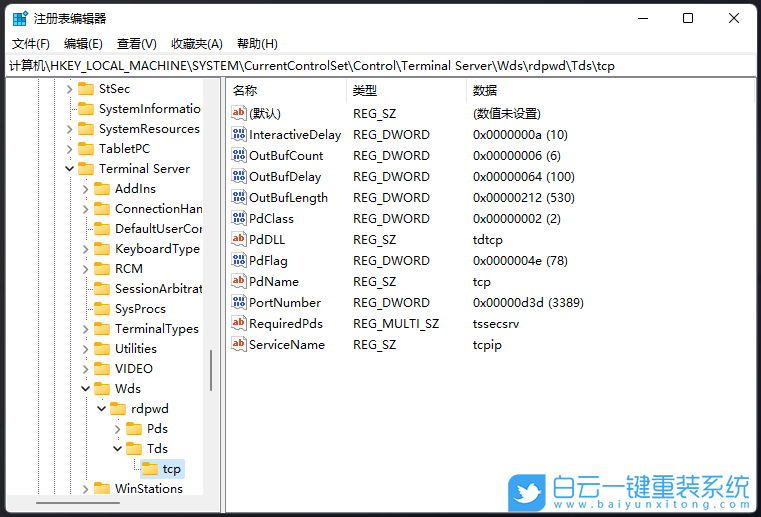Select the SessionArbitrat key in tree
Screen dimensions: 761x517
point(158,289)
